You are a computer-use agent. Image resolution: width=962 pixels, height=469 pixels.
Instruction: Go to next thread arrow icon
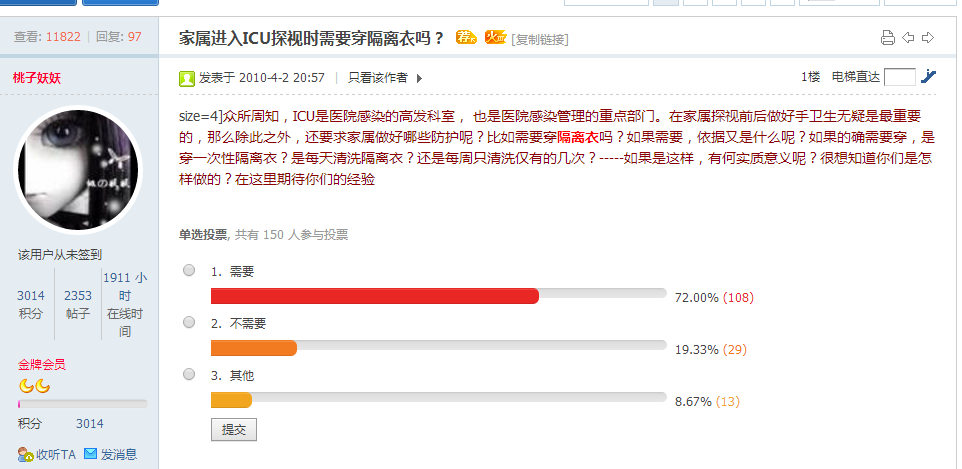928,39
